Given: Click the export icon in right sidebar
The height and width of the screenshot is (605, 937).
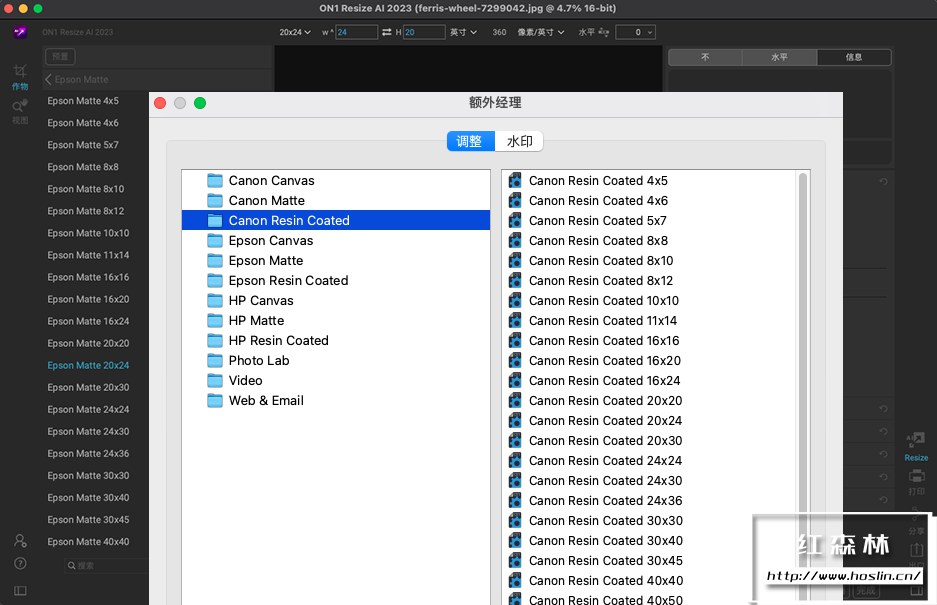Looking at the screenshot, I should [916, 549].
